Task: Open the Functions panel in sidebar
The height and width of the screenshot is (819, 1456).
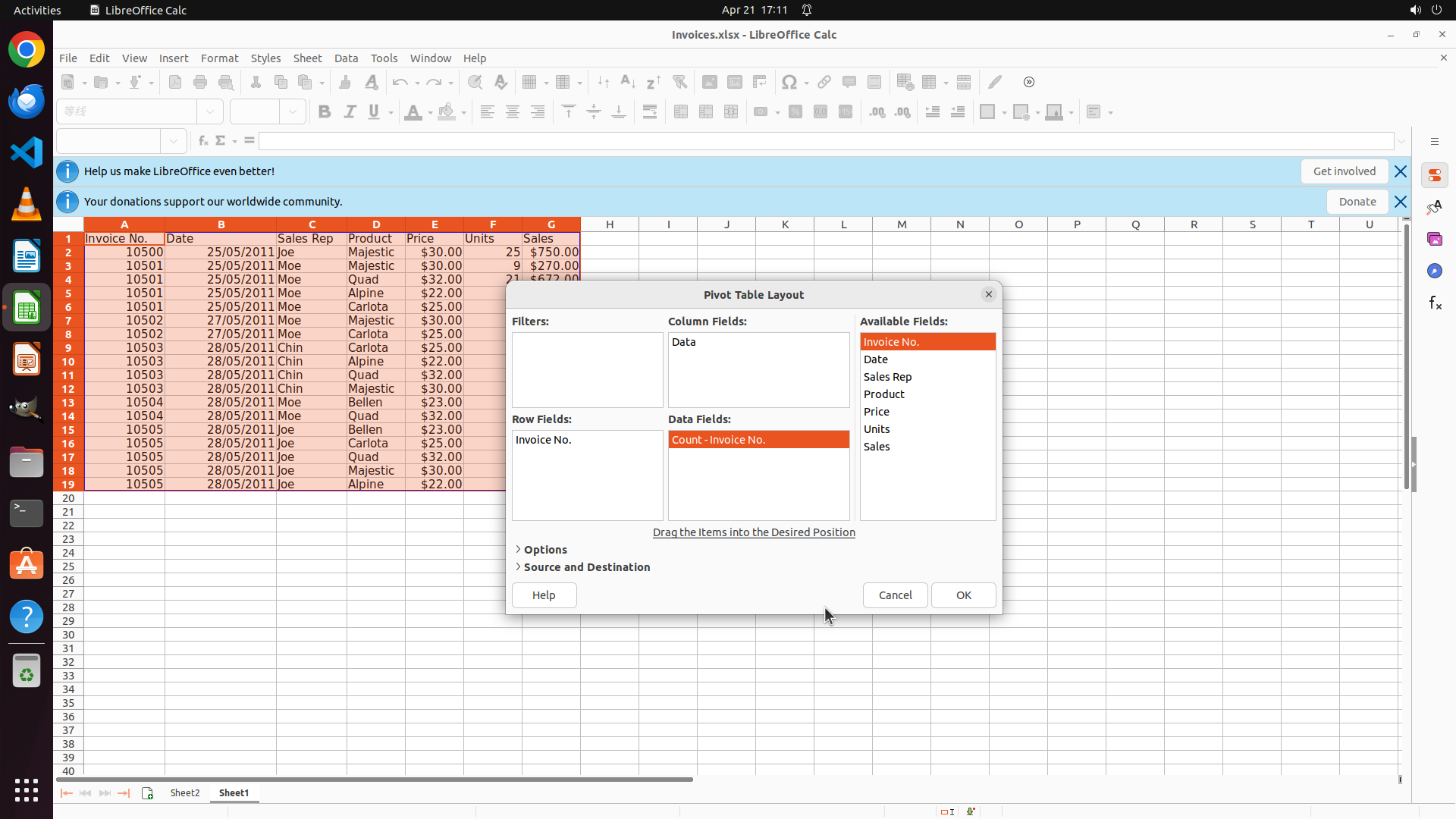Action: click(1434, 303)
